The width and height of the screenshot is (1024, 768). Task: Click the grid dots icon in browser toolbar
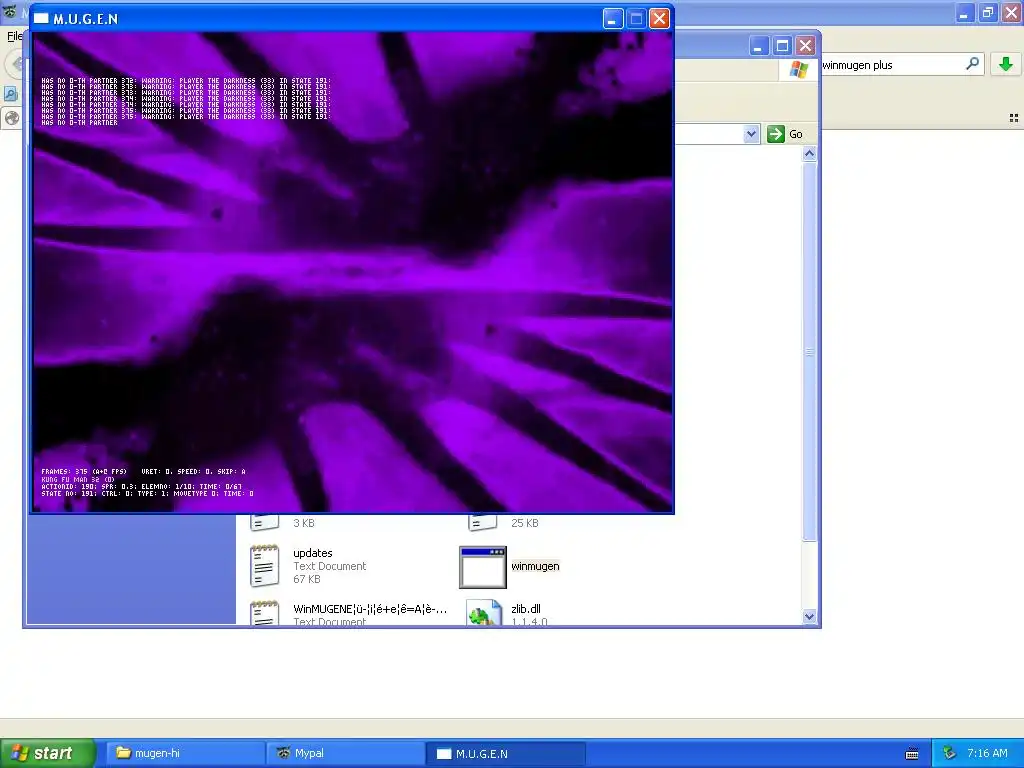(1014, 118)
